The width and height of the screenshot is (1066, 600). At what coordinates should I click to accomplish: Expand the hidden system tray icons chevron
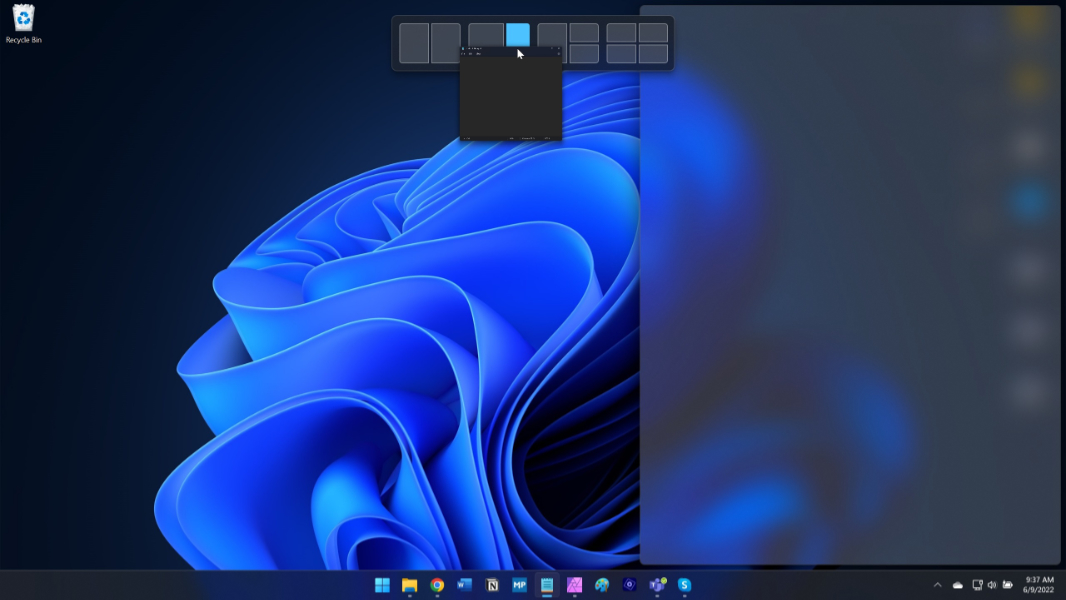937,585
